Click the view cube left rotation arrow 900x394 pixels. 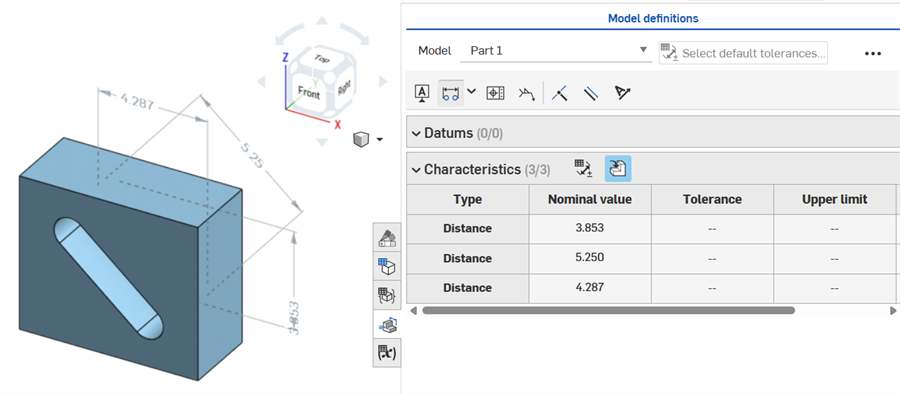pos(261,81)
